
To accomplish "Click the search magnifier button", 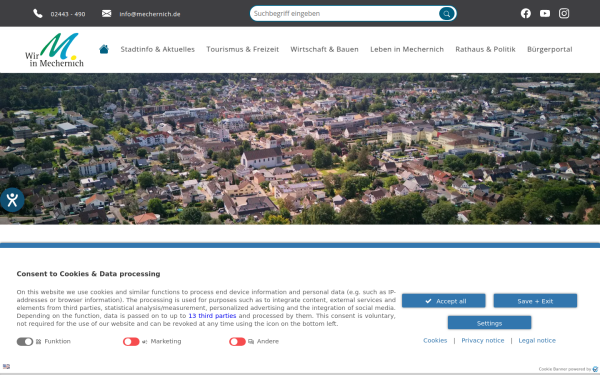I will (447, 14).
